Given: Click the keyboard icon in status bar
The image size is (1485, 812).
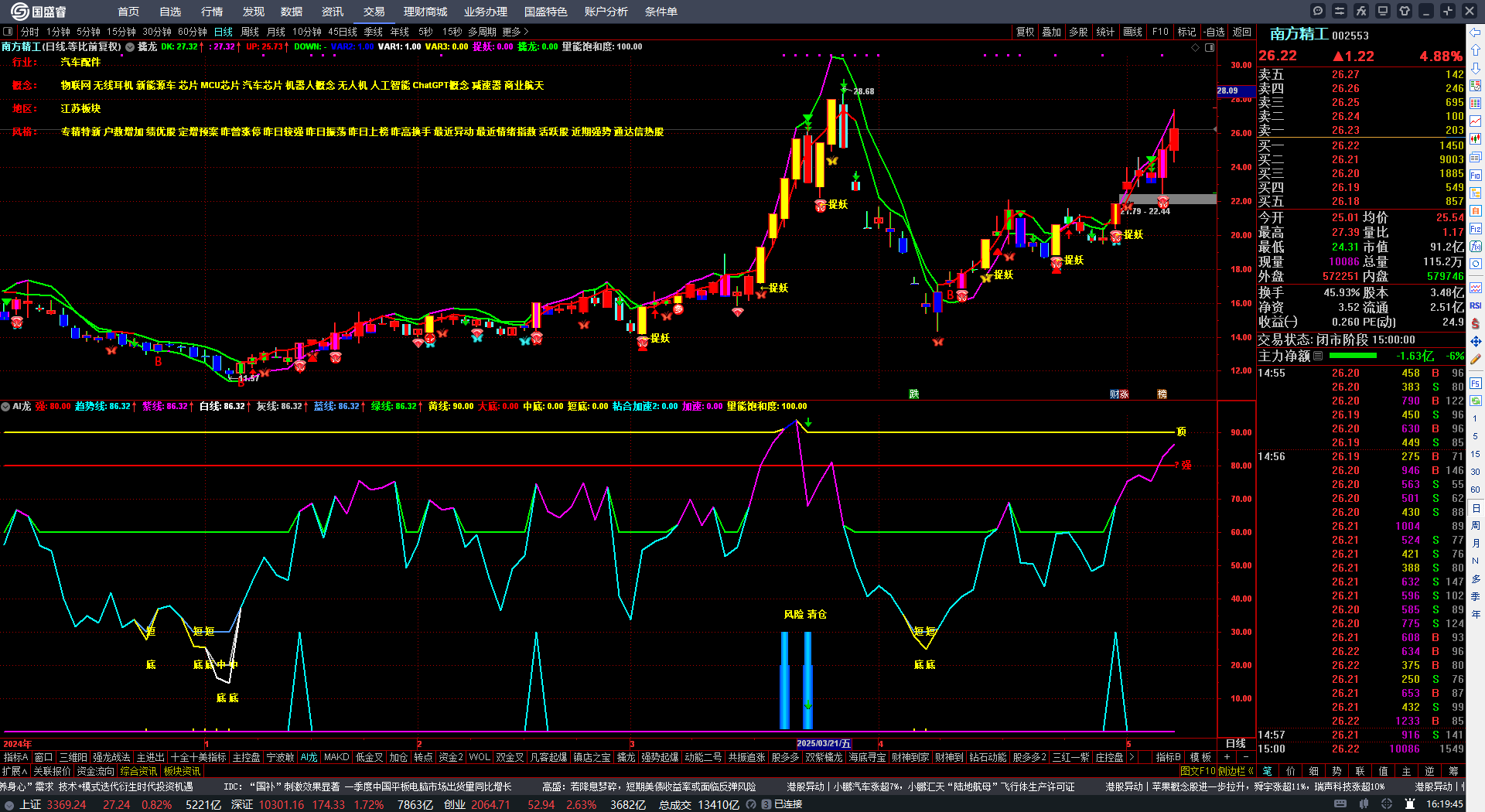Looking at the screenshot, I should (x=1340, y=804).
